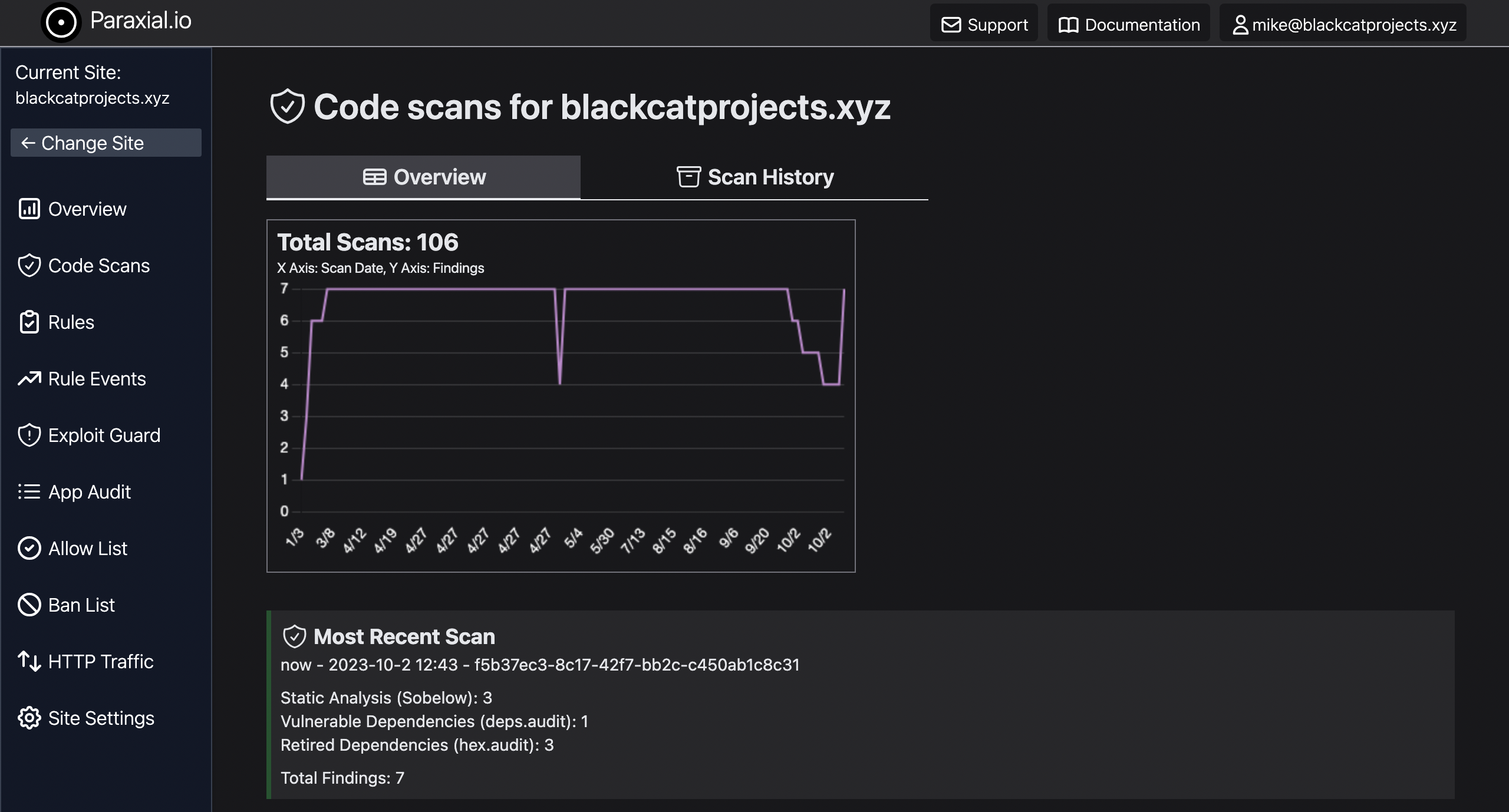Click the Total Scans: 106 heading
The height and width of the screenshot is (812, 1509).
click(x=368, y=242)
